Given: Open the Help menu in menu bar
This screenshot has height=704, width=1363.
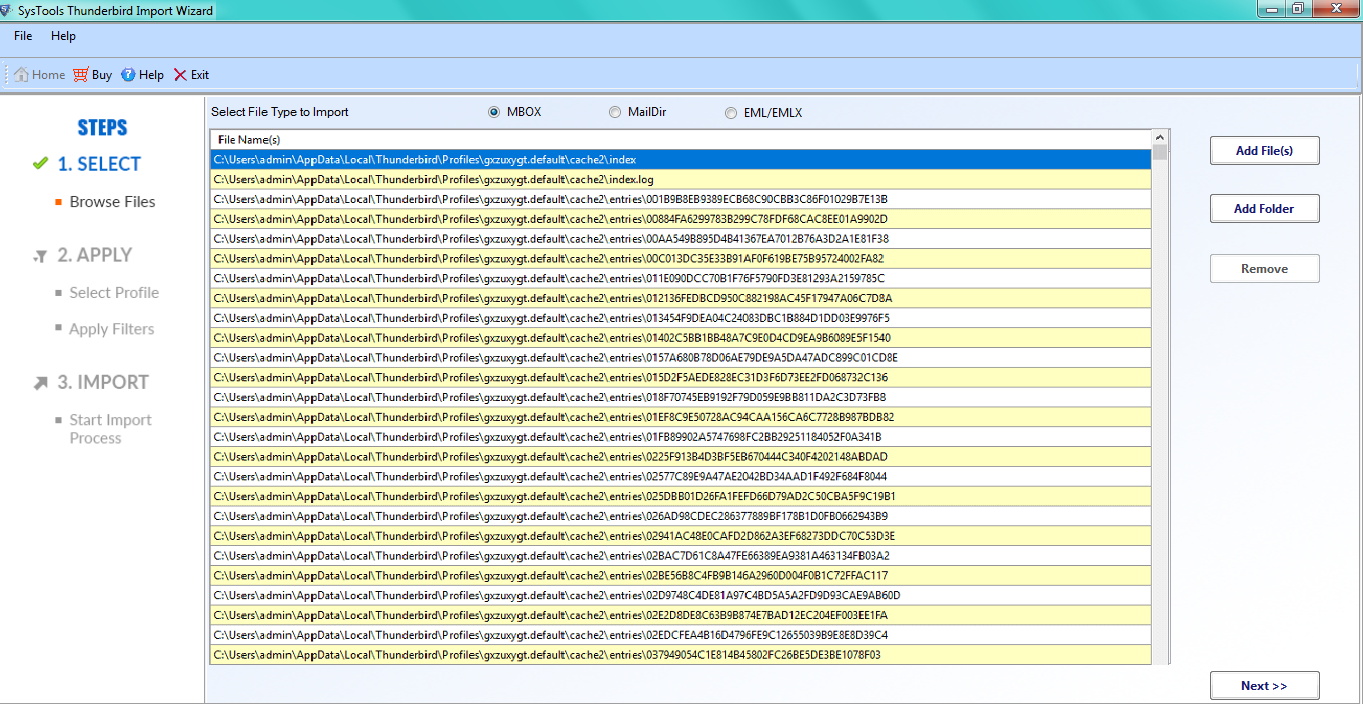Looking at the screenshot, I should pyautogui.click(x=63, y=36).
